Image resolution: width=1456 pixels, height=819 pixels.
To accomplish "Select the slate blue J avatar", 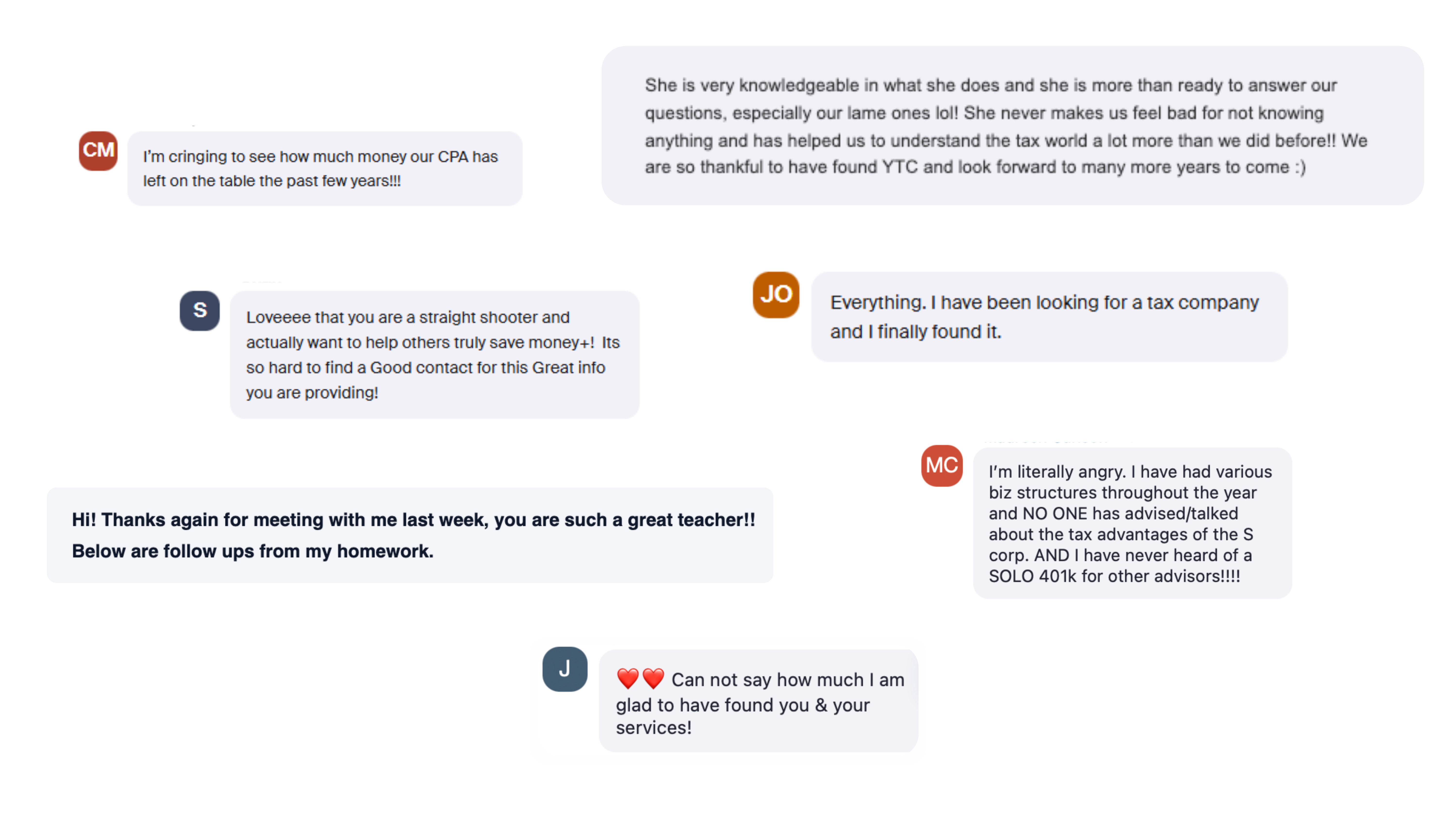I will coord(564,669).
